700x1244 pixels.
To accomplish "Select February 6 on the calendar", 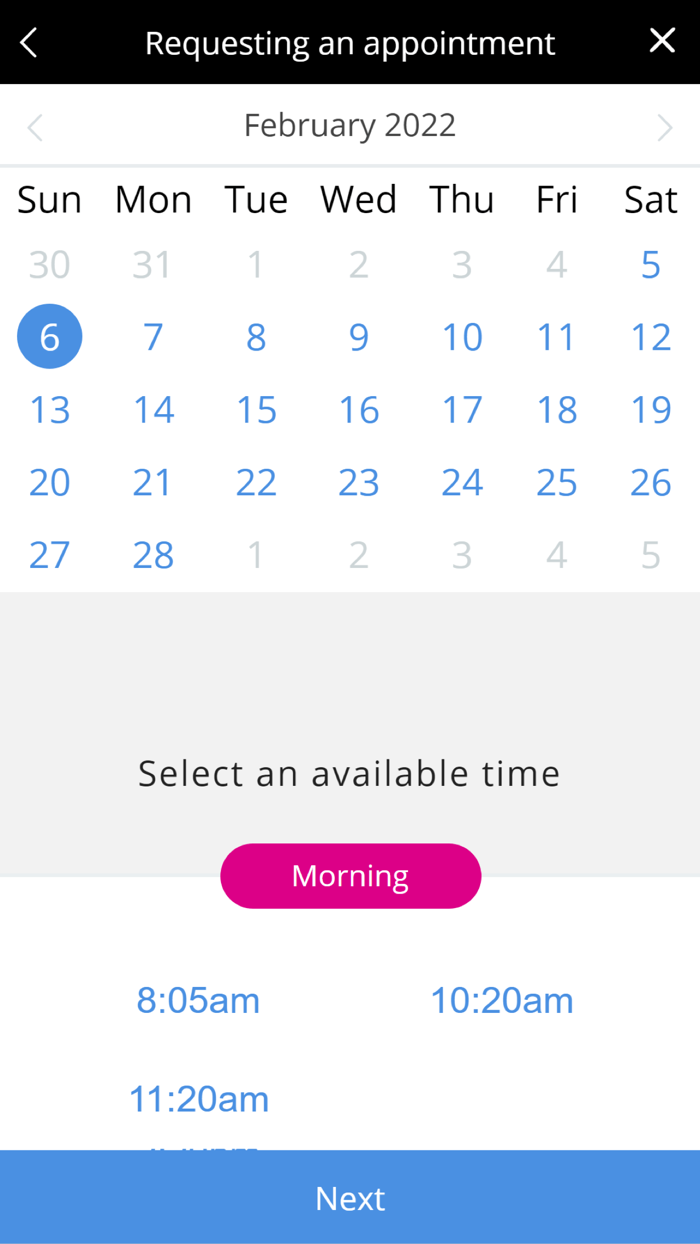I will [50, 337].
